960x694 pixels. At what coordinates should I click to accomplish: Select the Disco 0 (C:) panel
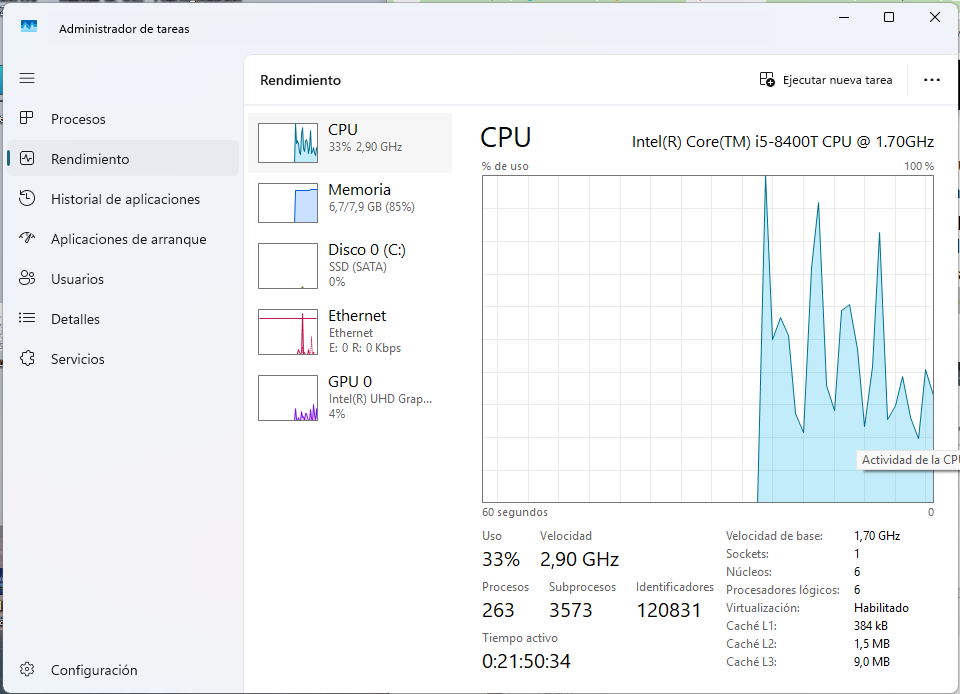click(348, 265)
